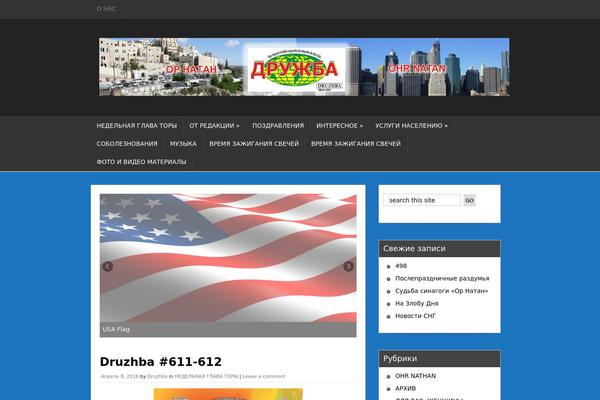Open the МУЗЫКА menu item
The height and width of the screenshot is (400, 600).
pyautogui.click(x=183, y=144)
